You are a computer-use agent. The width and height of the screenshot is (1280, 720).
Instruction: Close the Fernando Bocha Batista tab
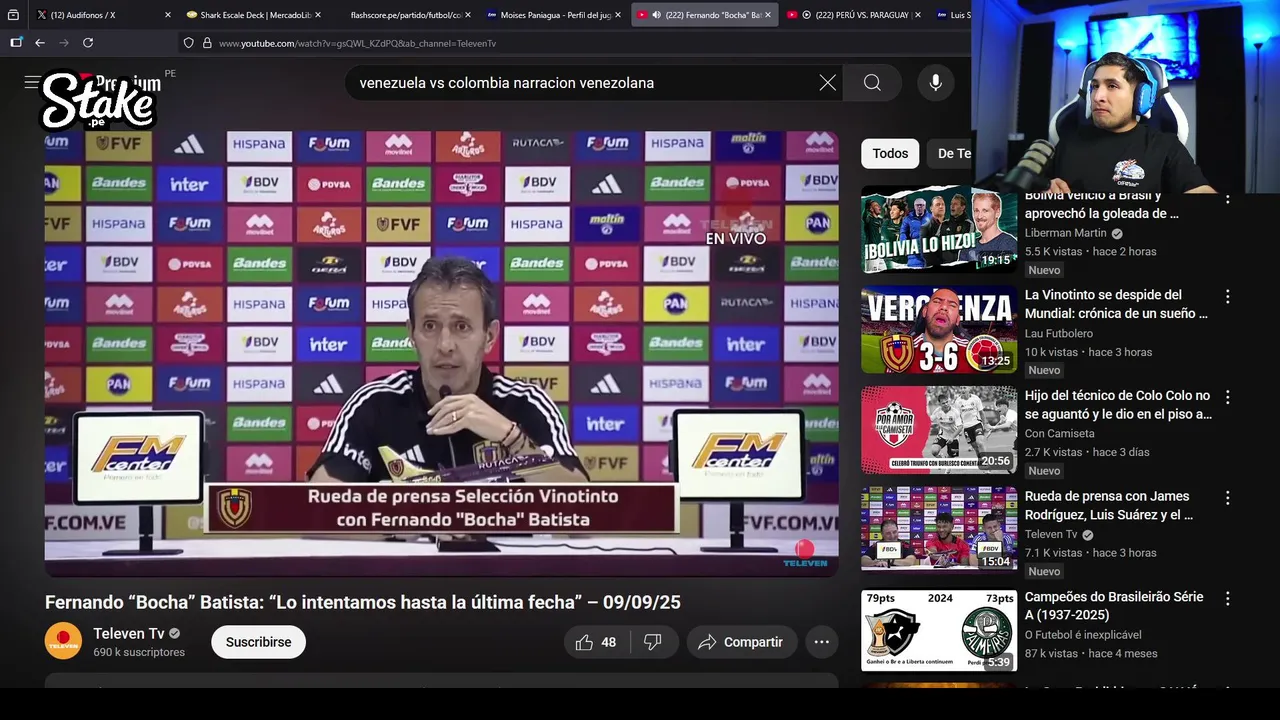pyautogui.click(x=768, y=15)
